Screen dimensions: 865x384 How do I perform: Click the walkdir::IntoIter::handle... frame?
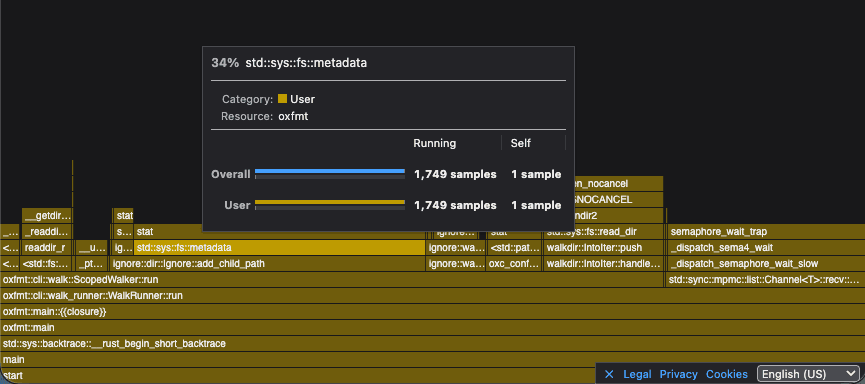click(603, 264)
